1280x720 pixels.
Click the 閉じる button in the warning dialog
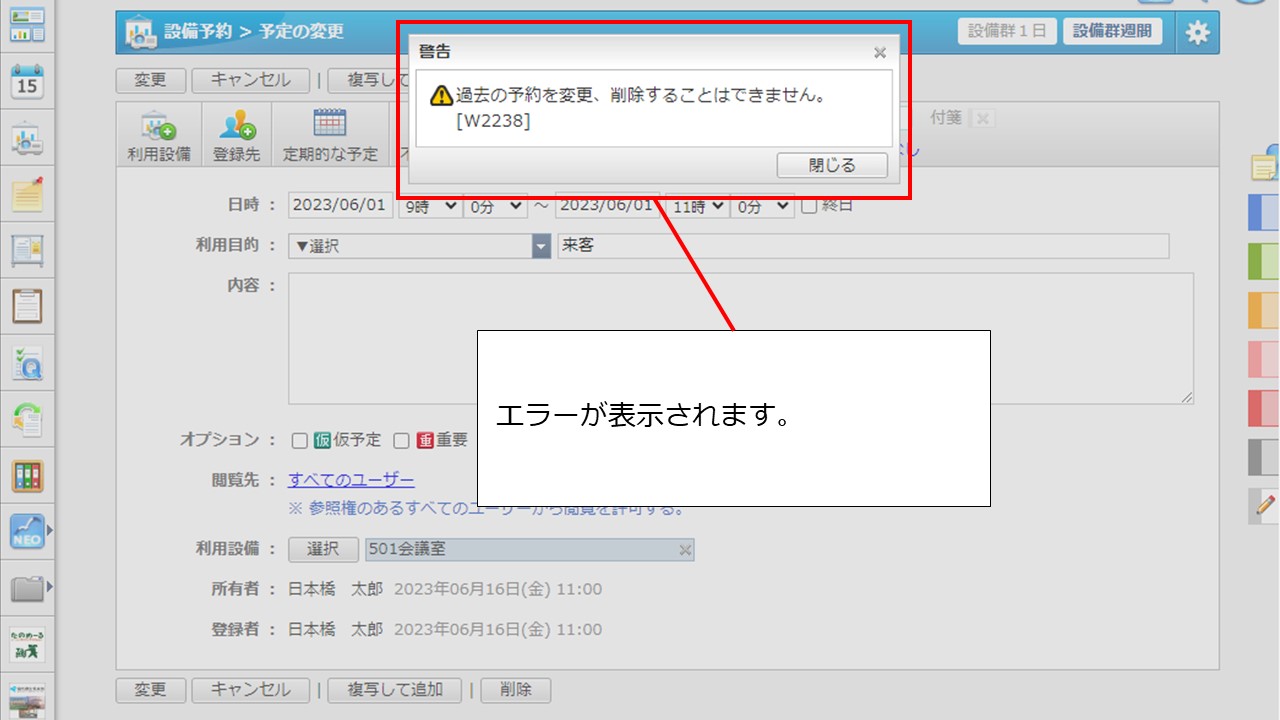[x=833, y=165]
